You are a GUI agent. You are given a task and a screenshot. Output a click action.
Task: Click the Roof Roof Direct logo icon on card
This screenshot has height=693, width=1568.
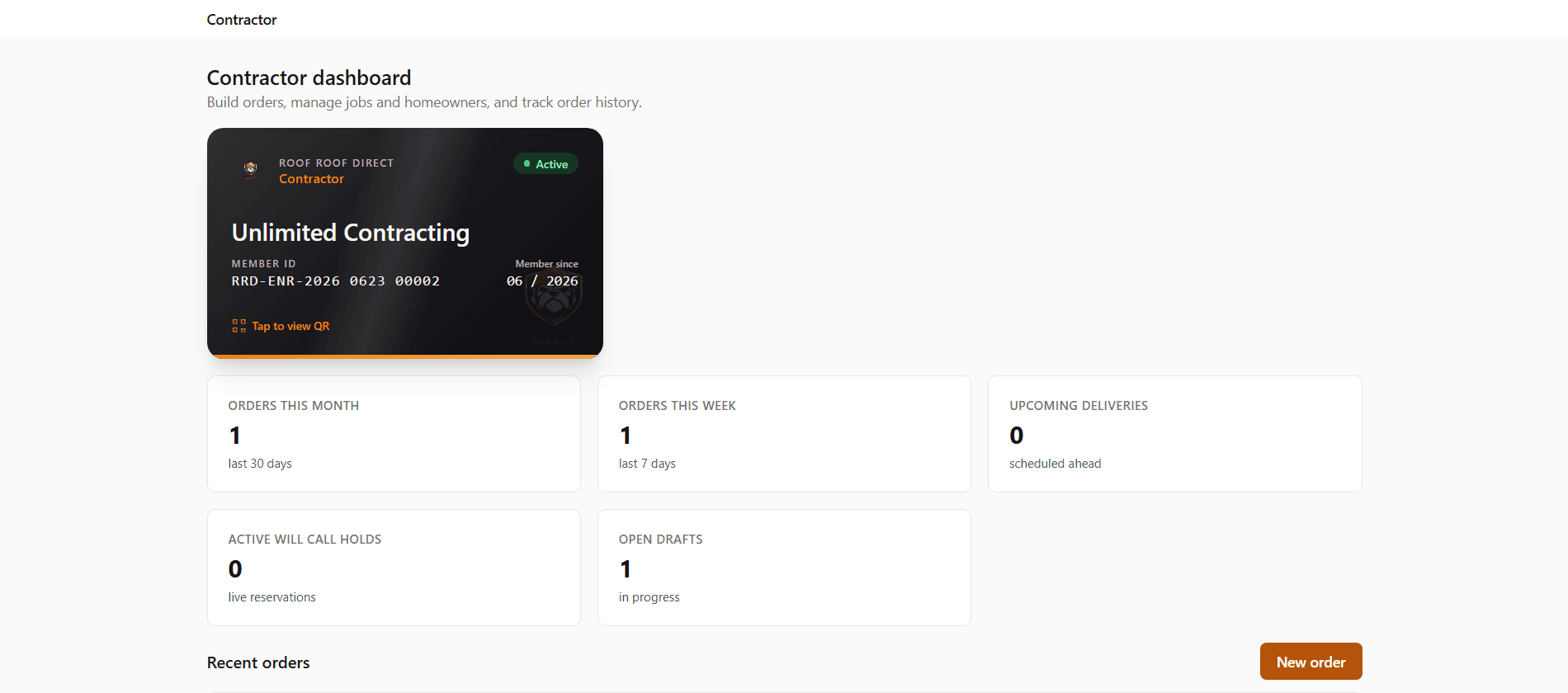pos(251,170)
